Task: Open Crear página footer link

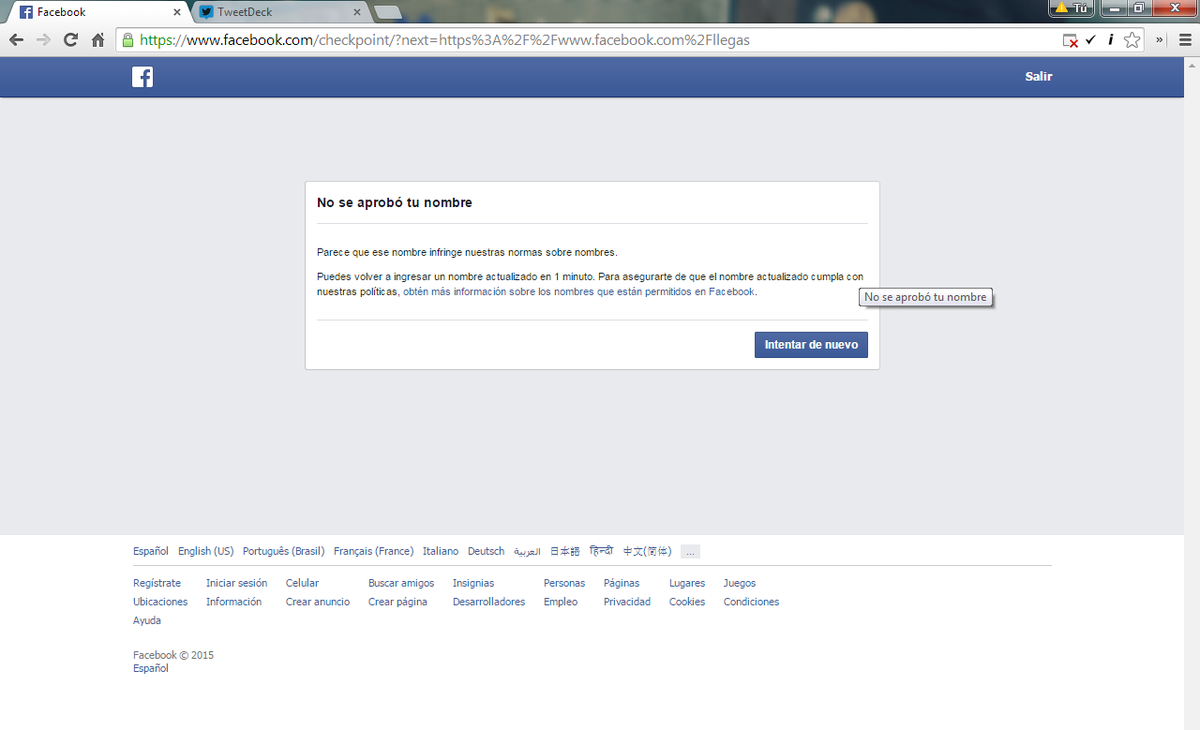Action: tap(398, 602)
